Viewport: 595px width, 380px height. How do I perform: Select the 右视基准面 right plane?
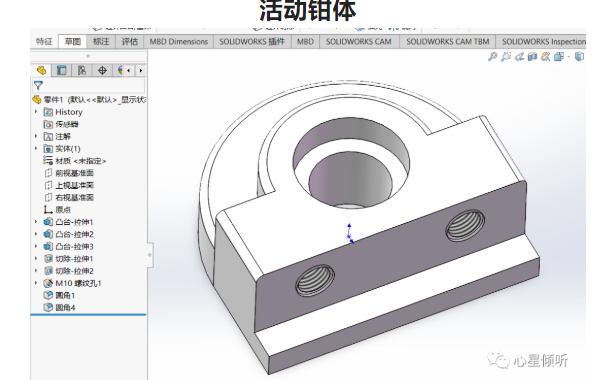coord(69,197)
